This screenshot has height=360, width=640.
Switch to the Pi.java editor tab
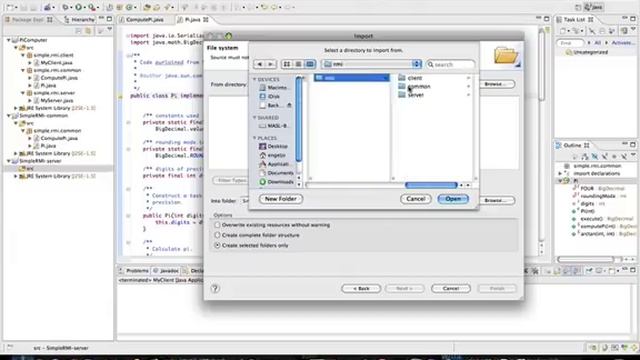coord(192,19)
